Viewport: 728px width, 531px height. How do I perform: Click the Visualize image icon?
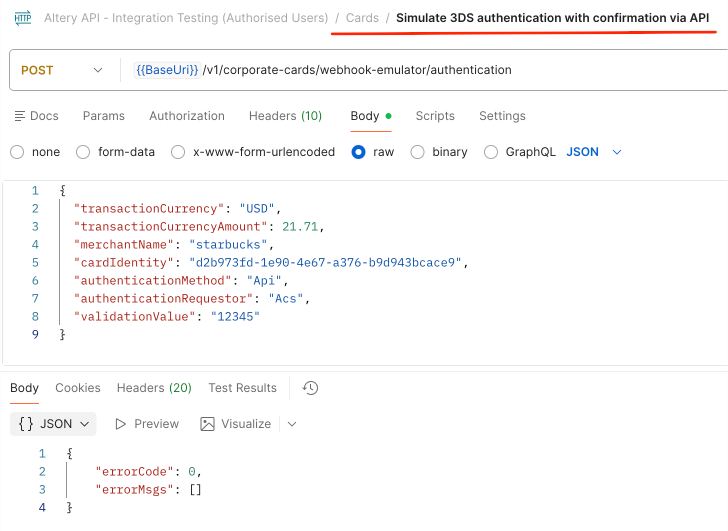click(207, 424)
